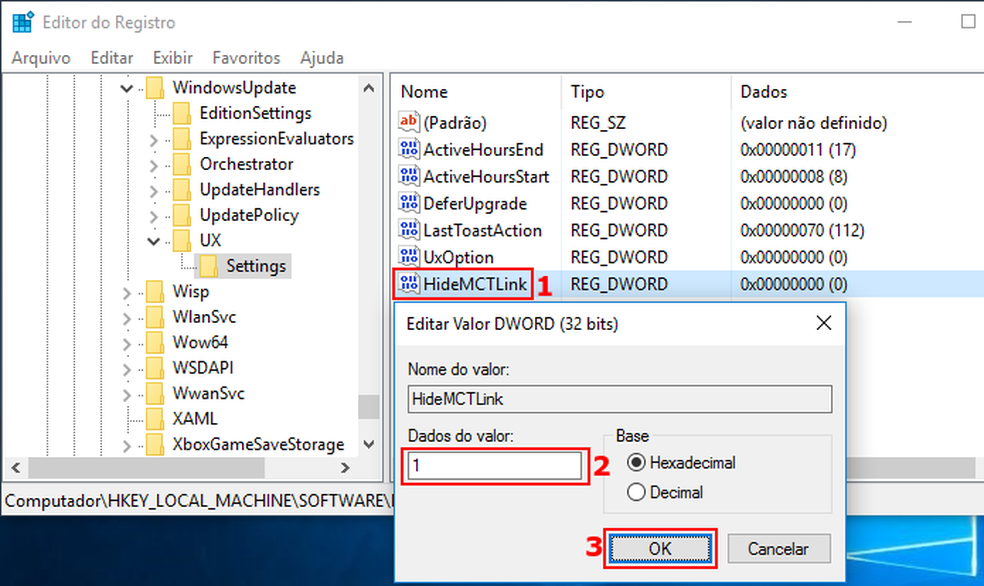Click inside the Dados do valor field

493,465
